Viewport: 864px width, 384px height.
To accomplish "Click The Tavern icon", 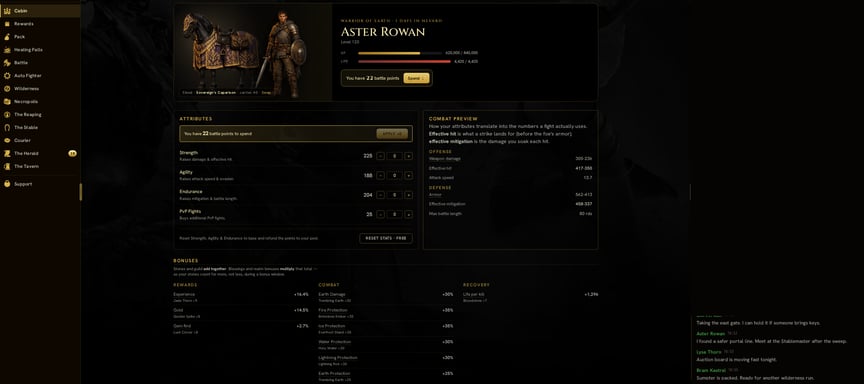I will click(x=7, y=166).
